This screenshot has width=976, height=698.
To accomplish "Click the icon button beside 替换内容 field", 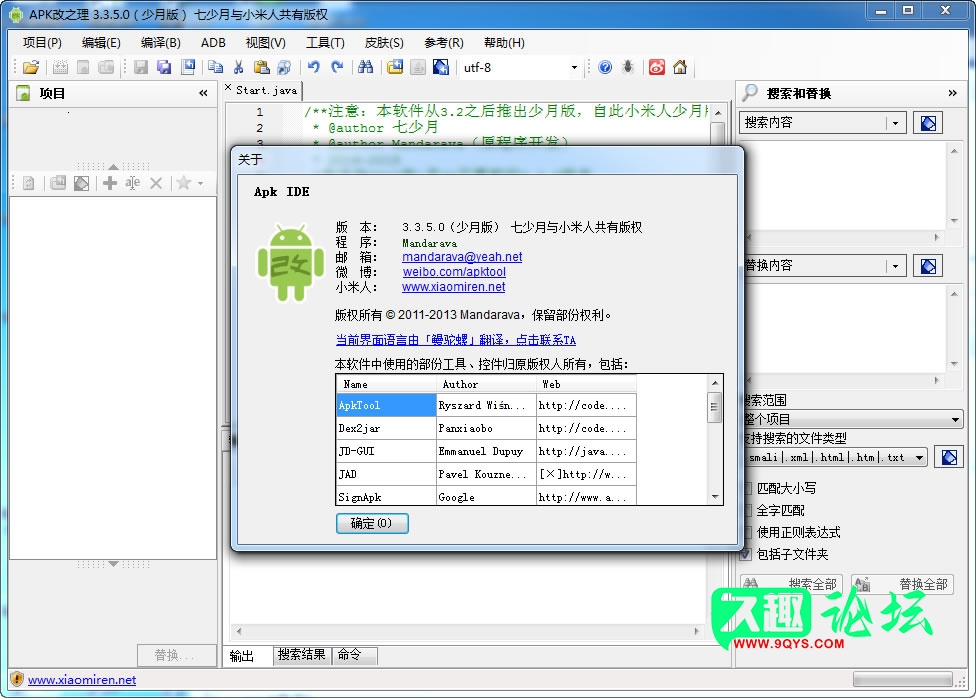I will coord(927,266).
